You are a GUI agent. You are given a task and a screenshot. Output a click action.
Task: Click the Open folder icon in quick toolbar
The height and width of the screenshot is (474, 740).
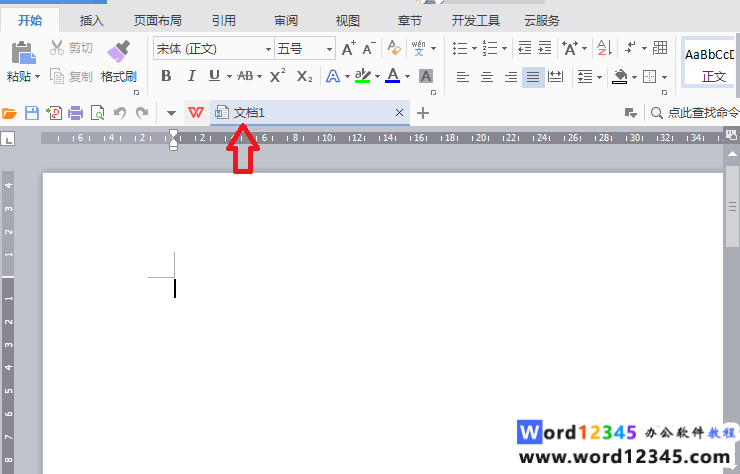click(9, 113)
